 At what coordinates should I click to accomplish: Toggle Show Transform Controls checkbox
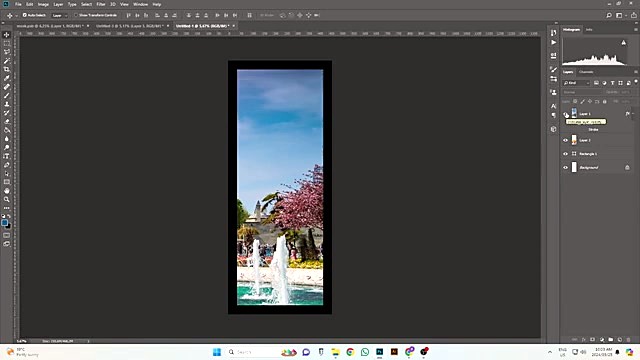pos(76,15)
